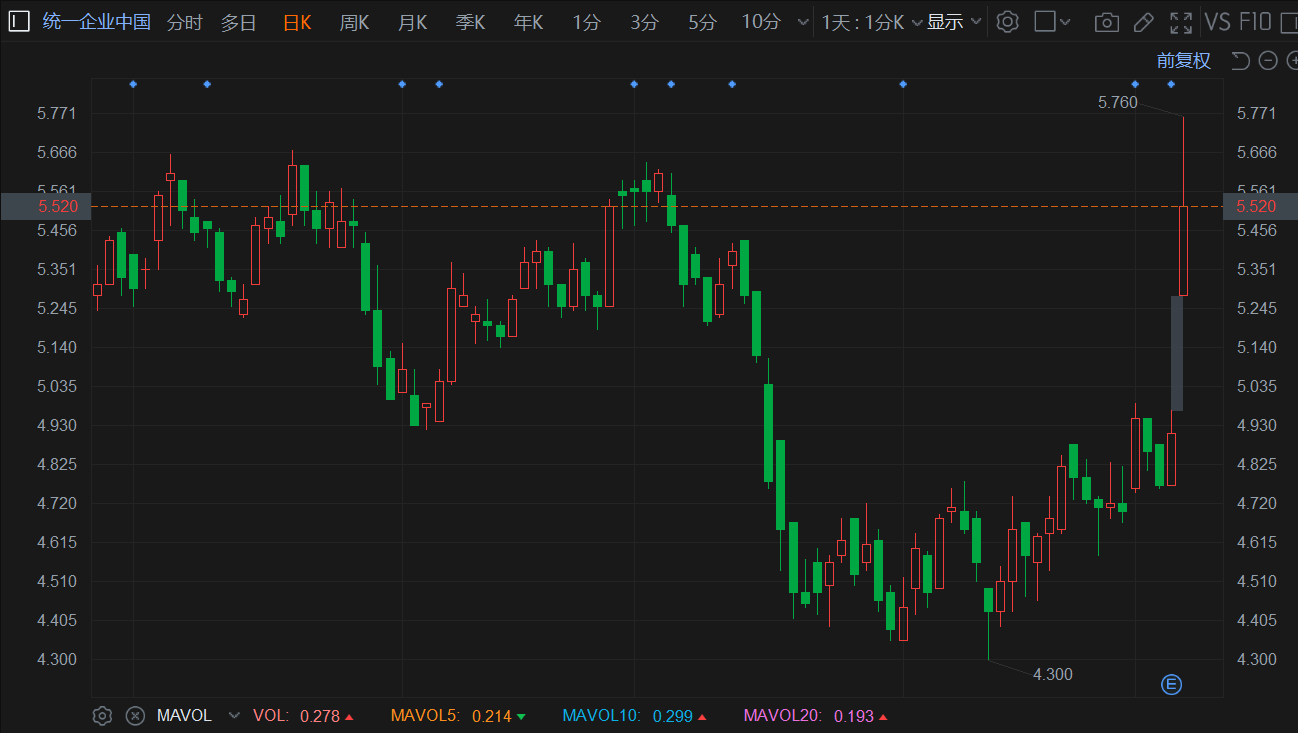The width and height of the screenshot is (1298, 733).
Task: Open chart settings gear in top toolbar
Action: coord(1008,22)
